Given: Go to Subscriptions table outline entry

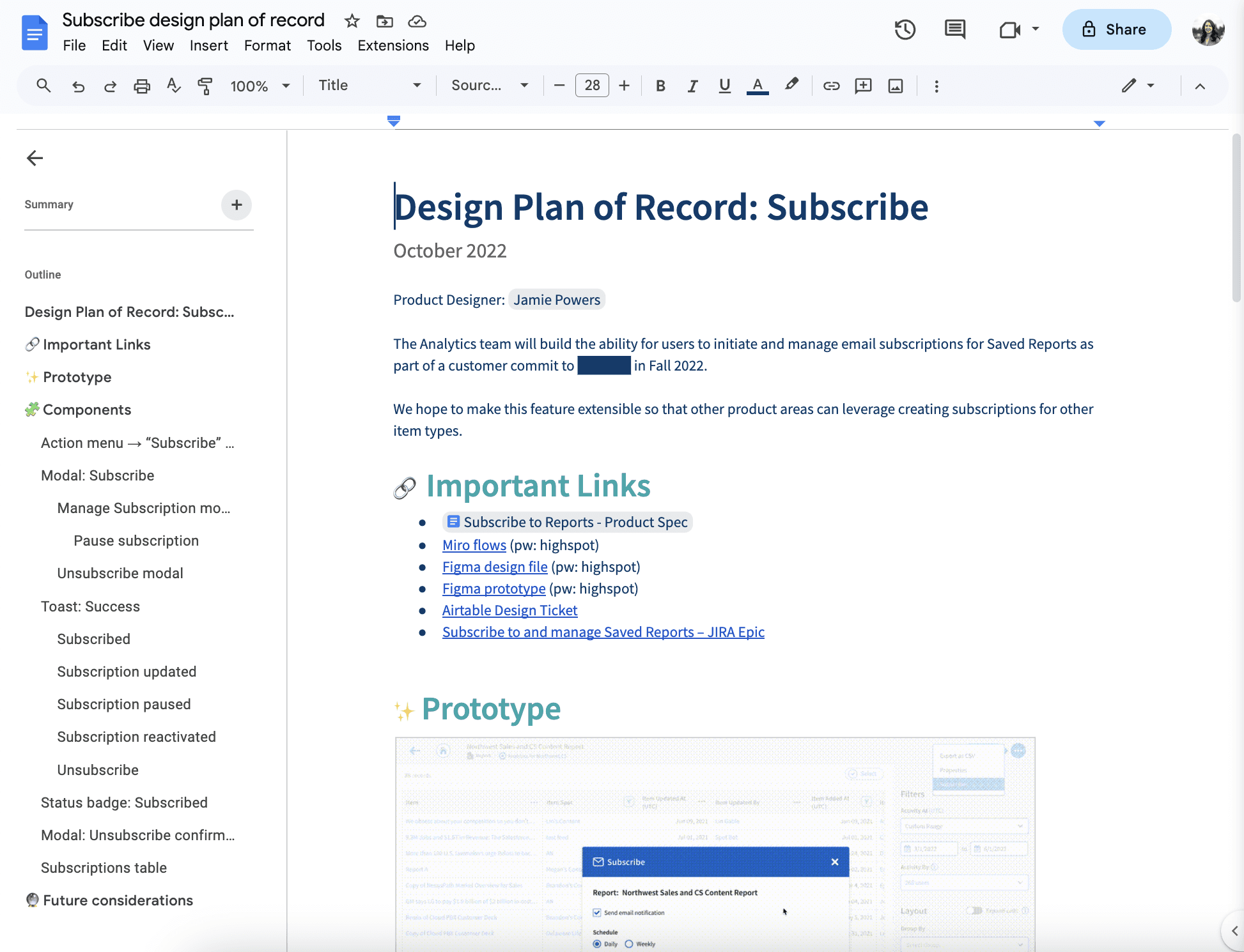Looking at the screenshot, I should click(104, 868).
